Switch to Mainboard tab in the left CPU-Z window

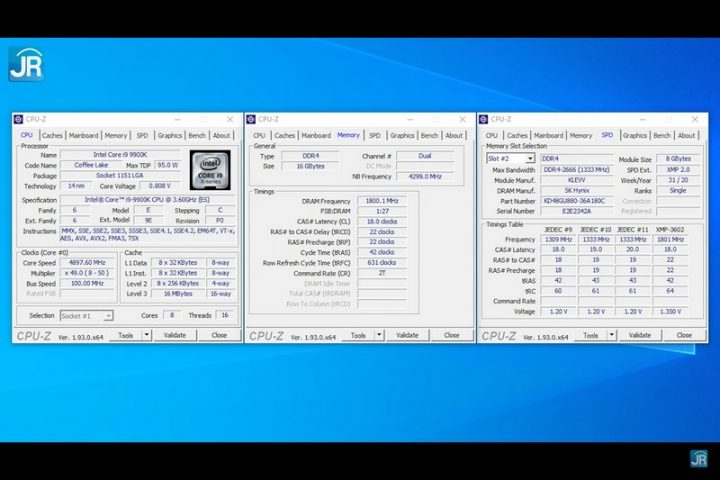[x=84, y=136]
